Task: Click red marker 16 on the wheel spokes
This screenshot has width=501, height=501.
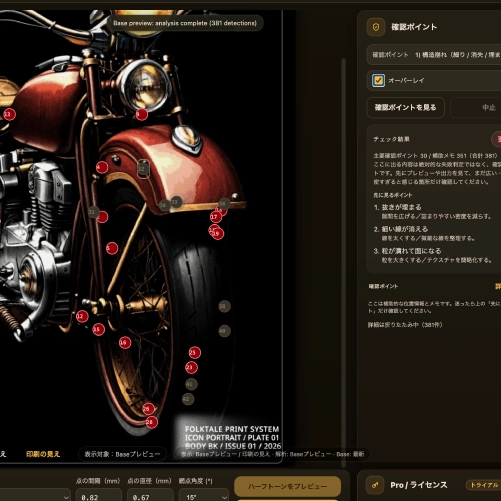Action: 125,342
